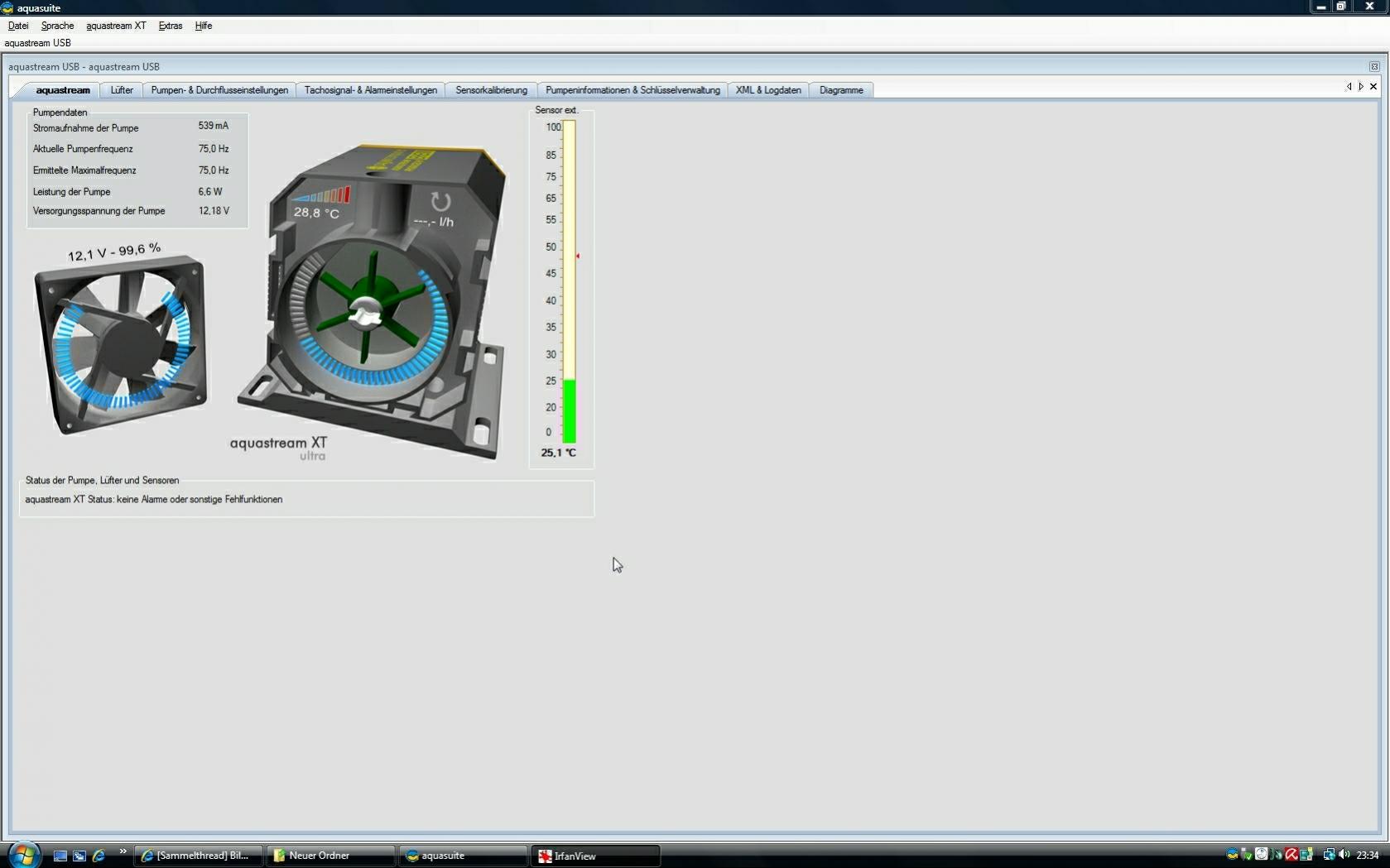Image resolution: width=1390 pixels, height=868 pixels.
Task: Click Leistung der Pumpe value 6,6 W
Action: [x=210, y=191]
